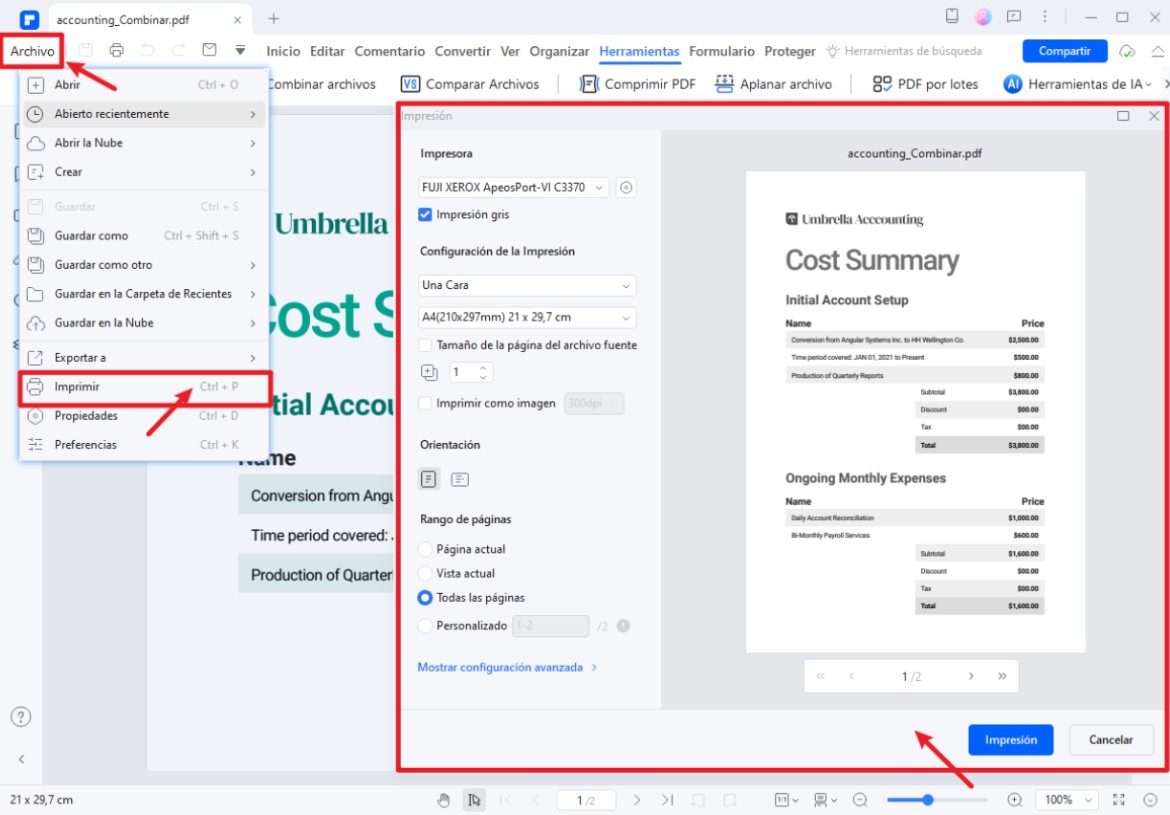1170x815 pixels.
Task: Enable Imprimir como imagen checkbox
Action: [425, 403]
